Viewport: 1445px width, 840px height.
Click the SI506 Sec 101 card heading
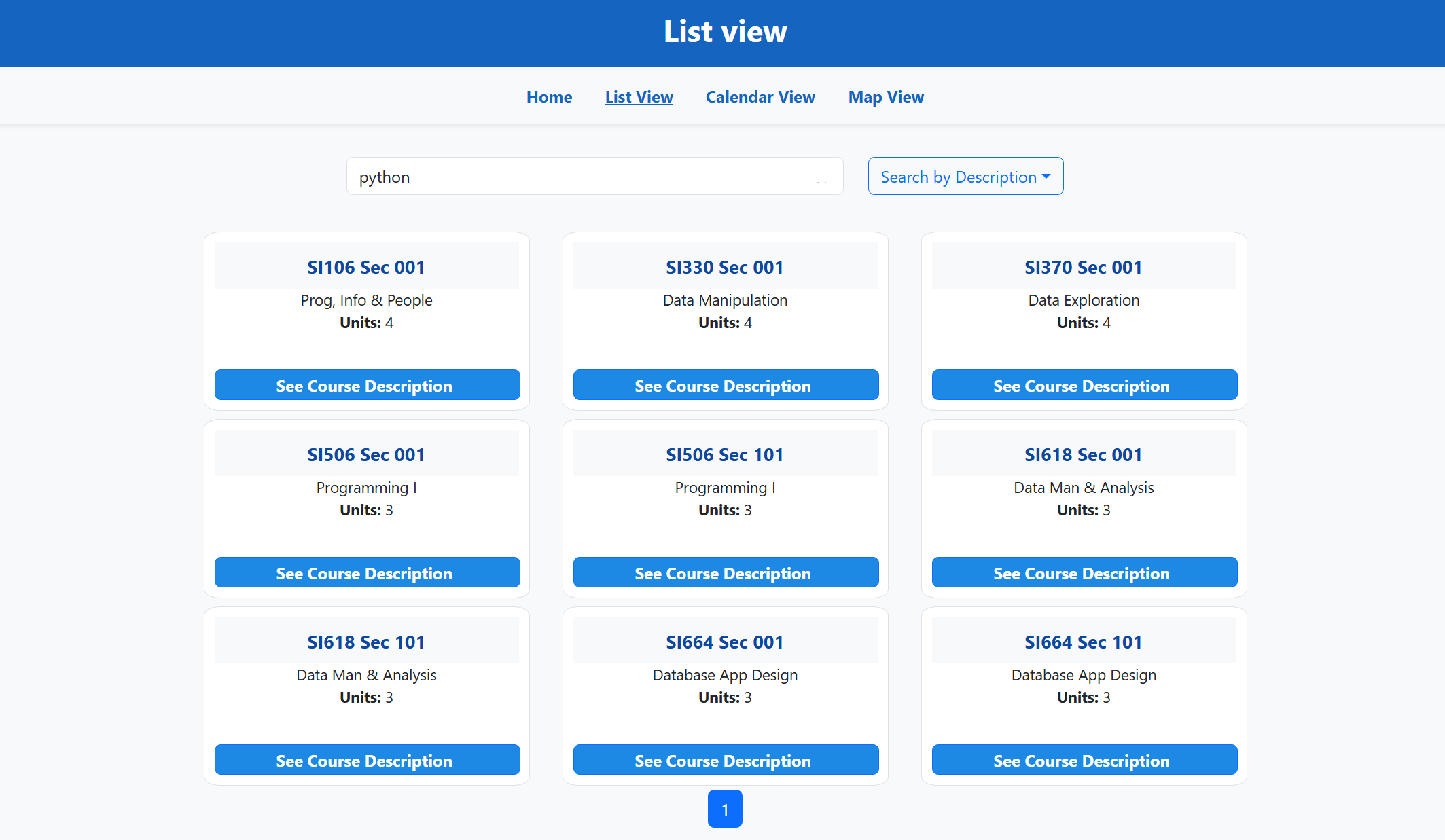tap(725, 455)
